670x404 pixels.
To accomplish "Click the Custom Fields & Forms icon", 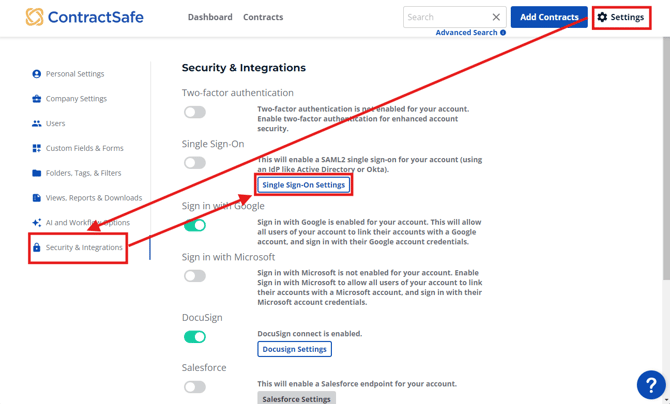I will tap(37, 148).
